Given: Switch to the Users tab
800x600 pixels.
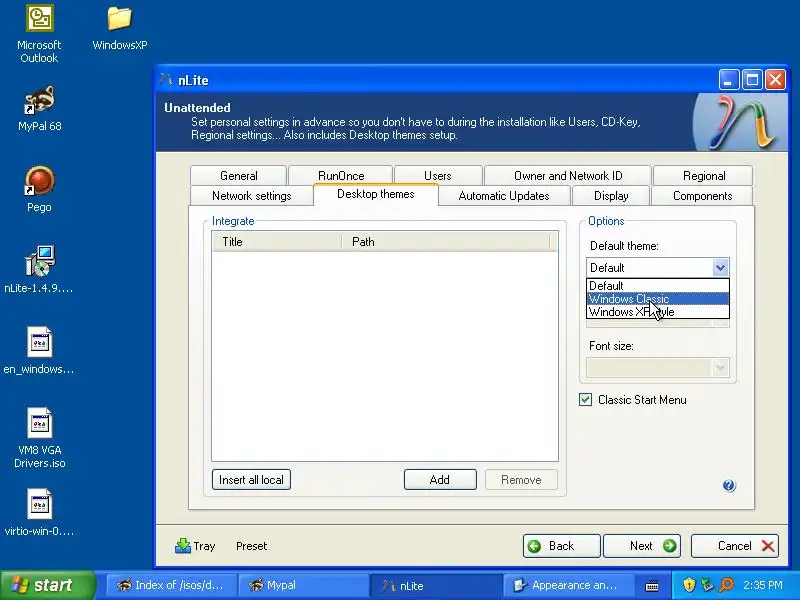Looking at the screenshot, I should pyautogui.click(x=438, y=176).
